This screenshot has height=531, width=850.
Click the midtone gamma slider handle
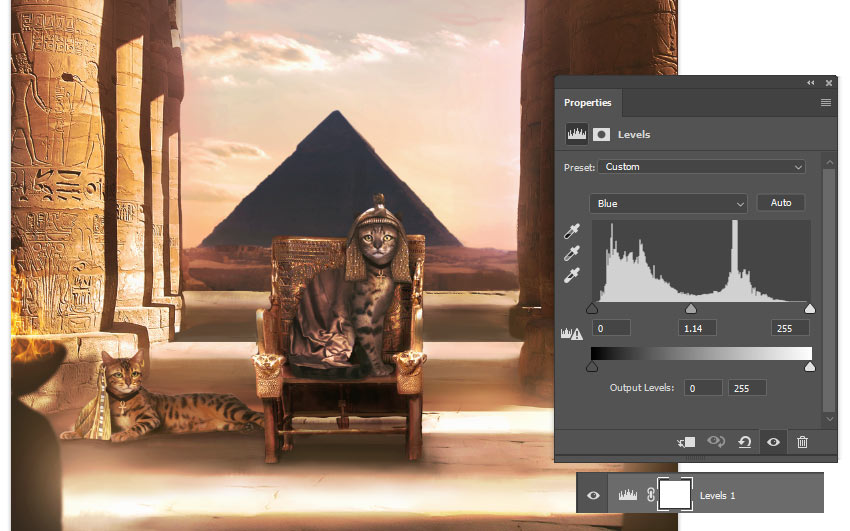click(x=691, y=308)
